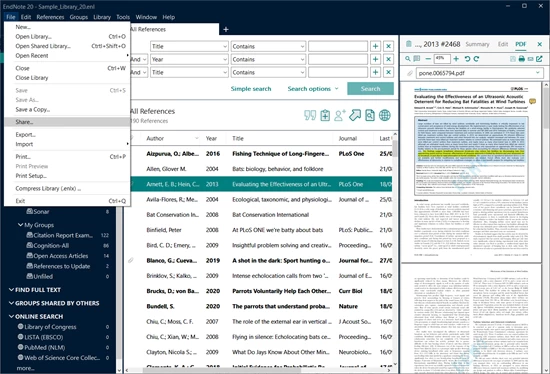The height and width of the screenshot is (374, 550).
Task: Click Open Library... menu entry
Action: point(67,36)
